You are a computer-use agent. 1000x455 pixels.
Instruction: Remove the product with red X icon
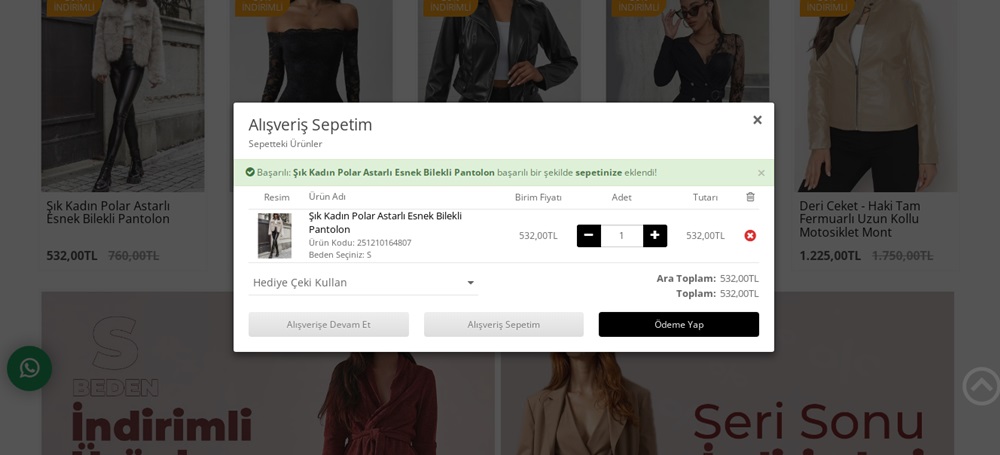750,236
